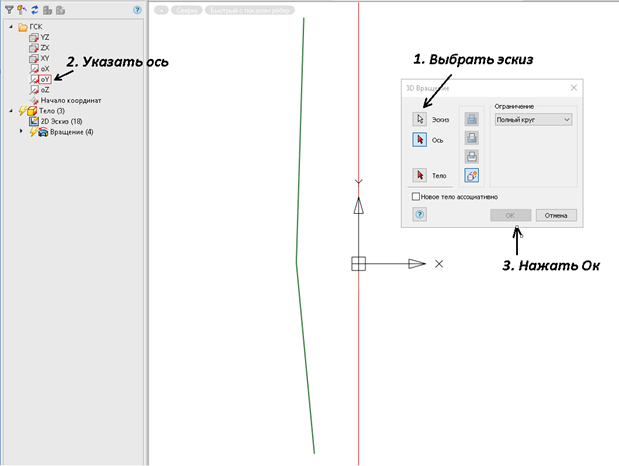Click the filter funnel icon in tree toolbar
619x466 pixels.
pyautogui.click(x=8, y=9)
